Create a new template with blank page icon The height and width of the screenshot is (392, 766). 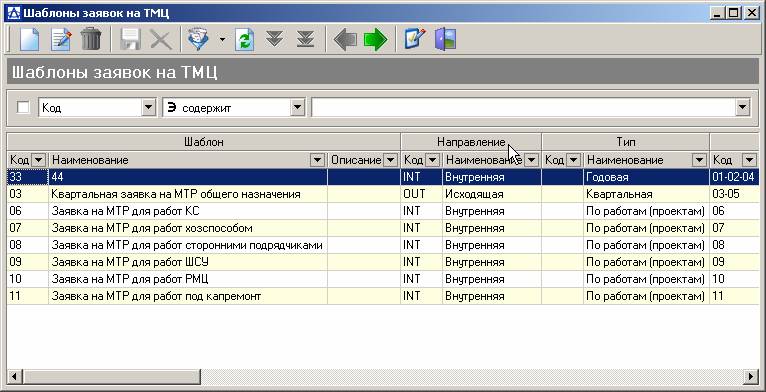29,39
